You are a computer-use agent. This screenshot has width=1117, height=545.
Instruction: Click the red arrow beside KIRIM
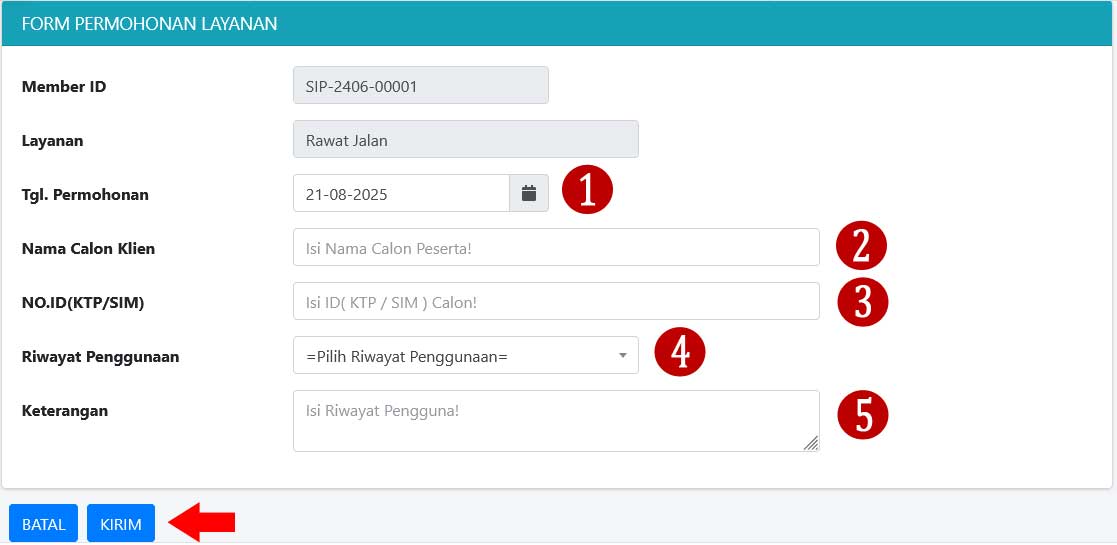click(202, 522)
